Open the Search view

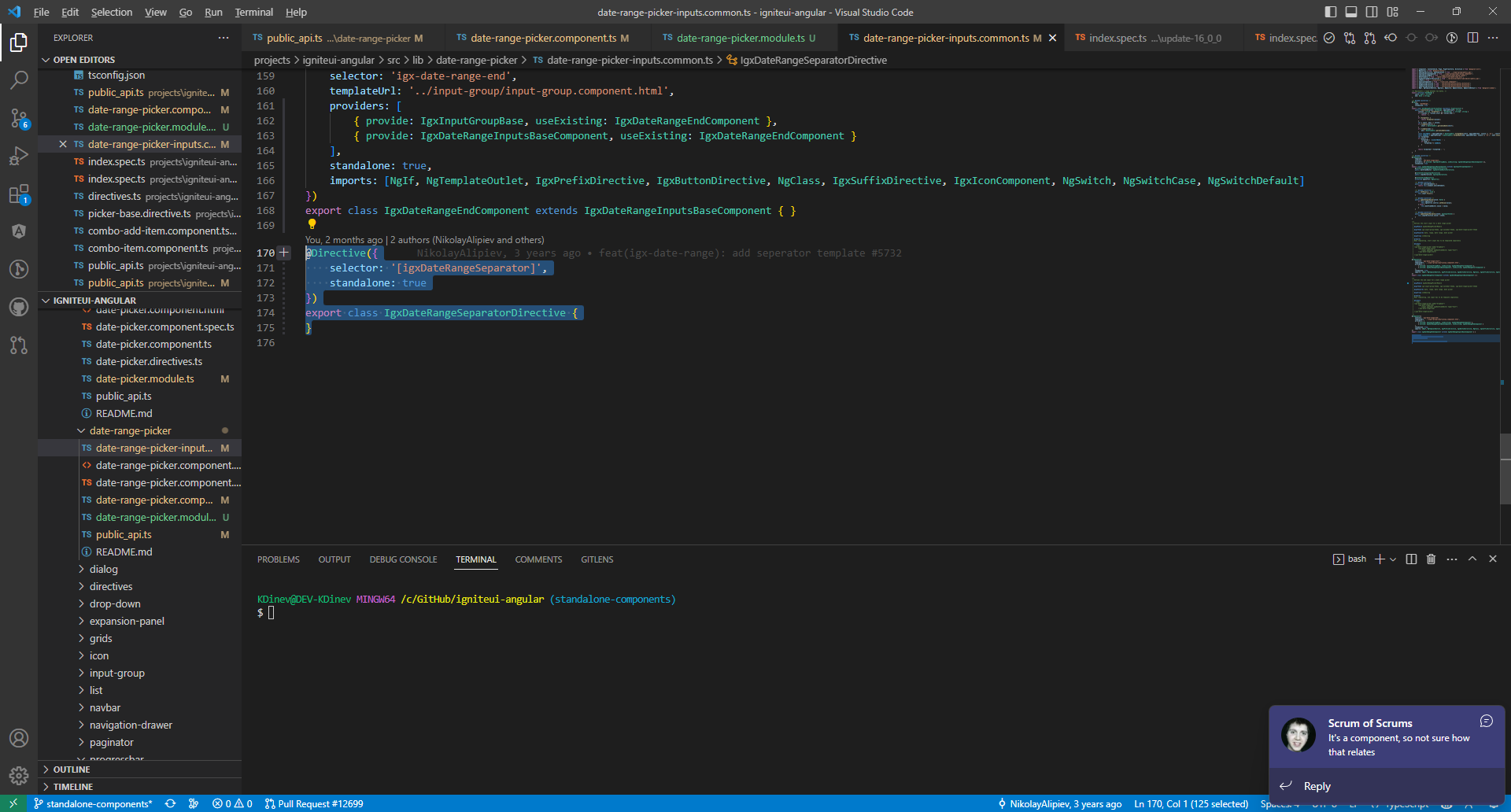click(x=19, y=79)
